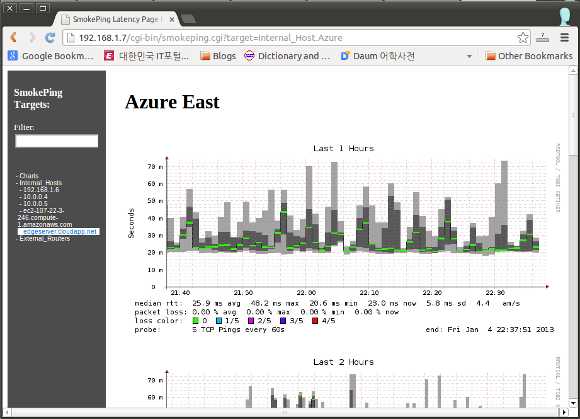The image size is (580, 419).
Task: Click the vertical page scrollbar
Action: tap(573, 237)
